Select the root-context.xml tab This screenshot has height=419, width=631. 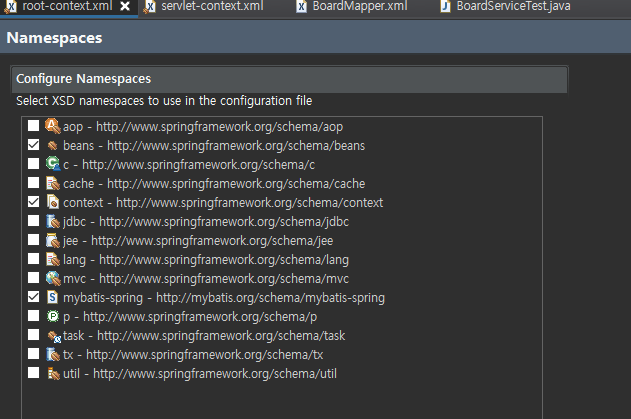pos(67,6)
